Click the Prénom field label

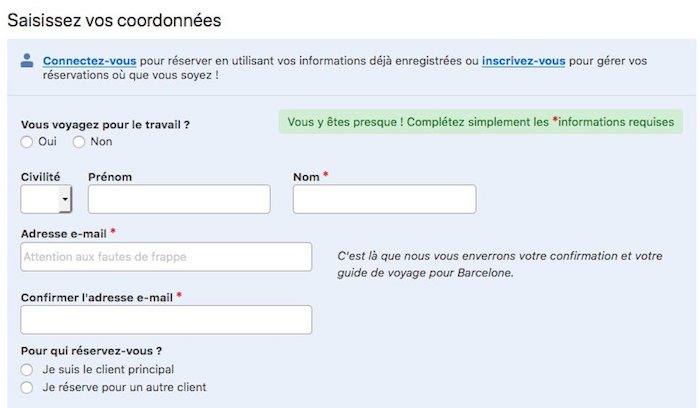110,177
